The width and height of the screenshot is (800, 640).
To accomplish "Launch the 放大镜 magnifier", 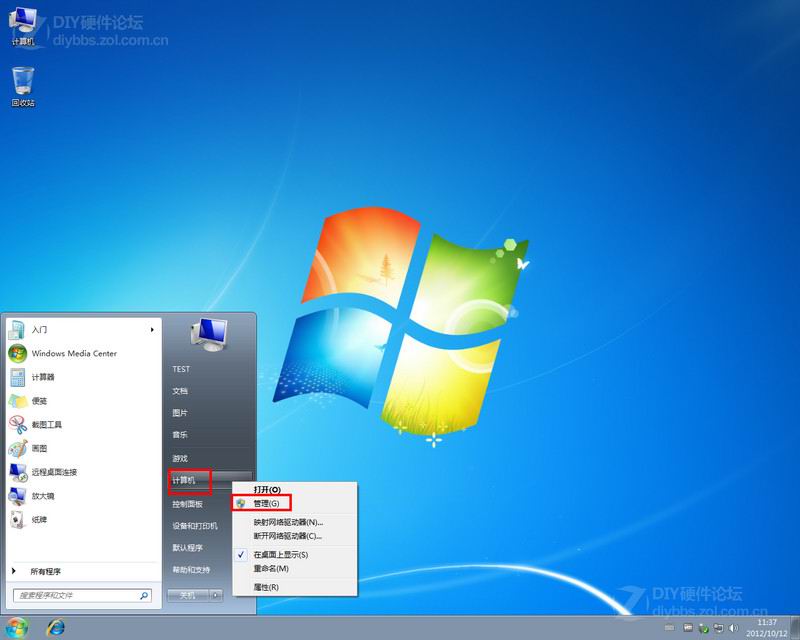I will [83, 496].
